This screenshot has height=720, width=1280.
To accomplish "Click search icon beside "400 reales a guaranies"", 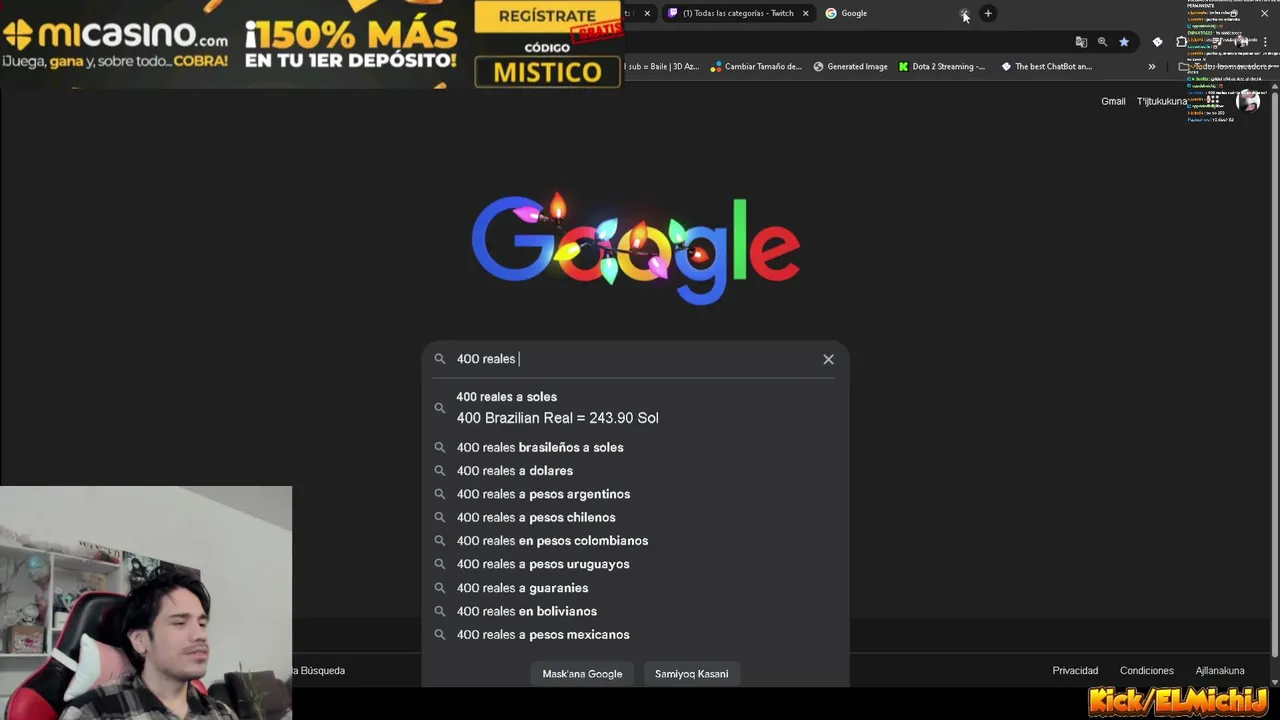I will point(439,588).
